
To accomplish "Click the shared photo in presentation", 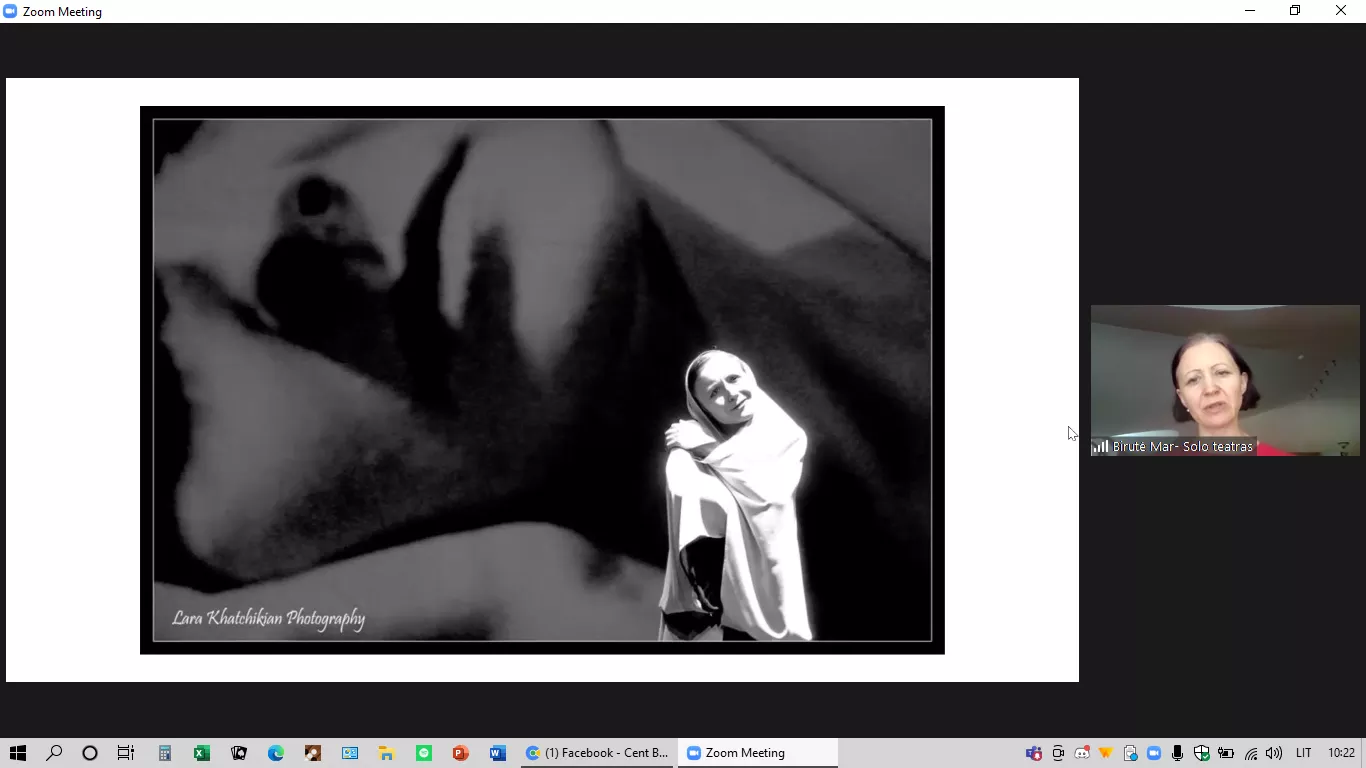I will 542,380.
